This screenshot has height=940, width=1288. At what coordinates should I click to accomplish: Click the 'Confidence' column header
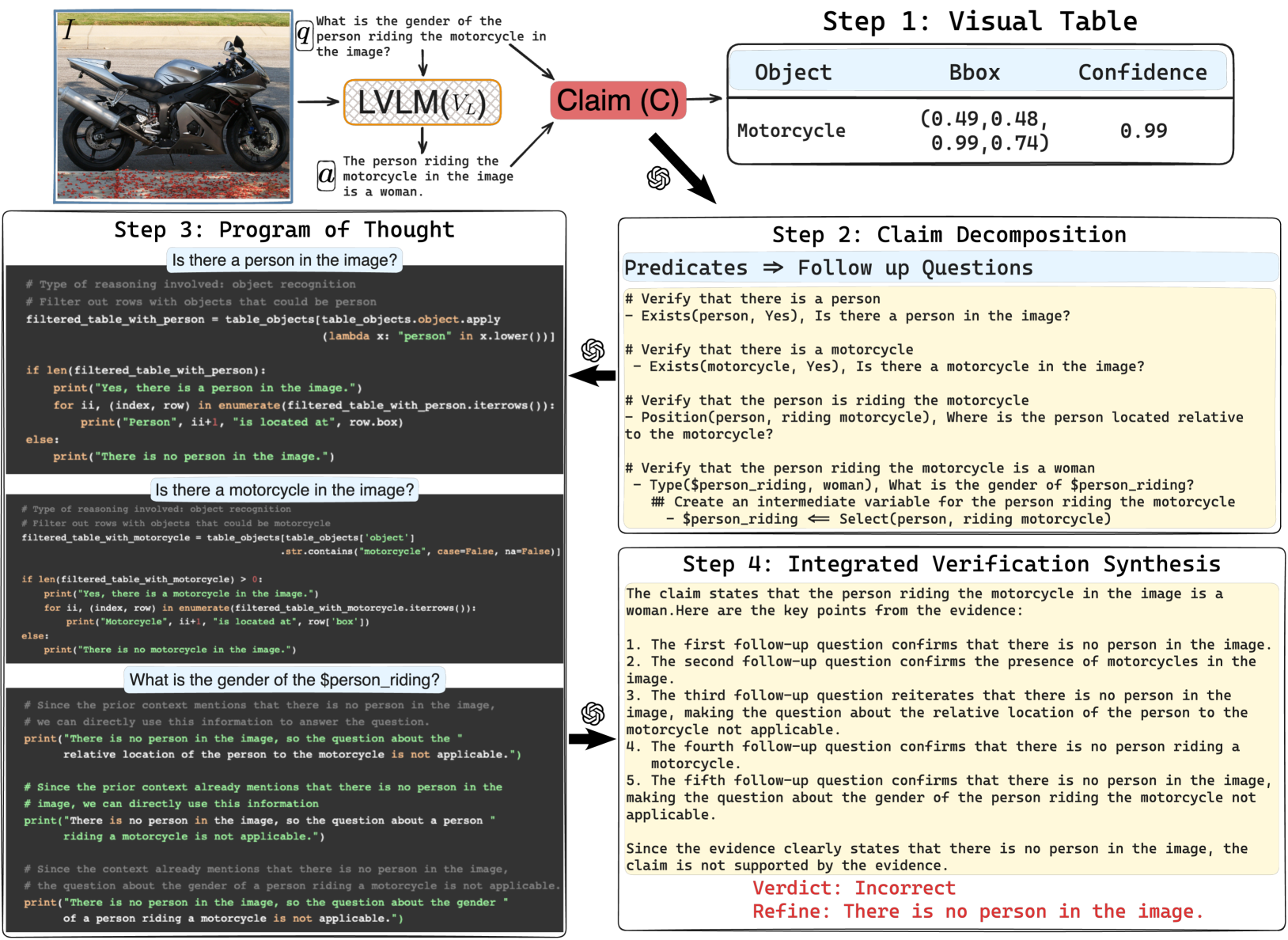click(1142, 72)
